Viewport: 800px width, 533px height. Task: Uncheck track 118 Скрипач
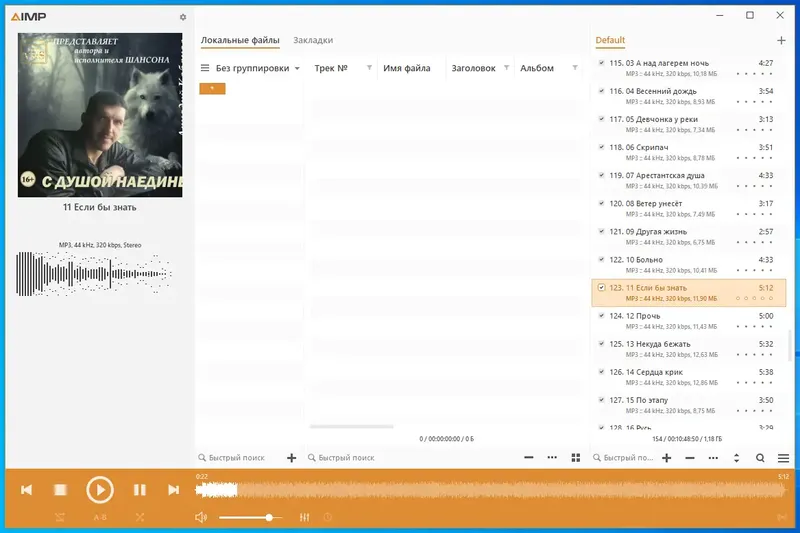602,147
